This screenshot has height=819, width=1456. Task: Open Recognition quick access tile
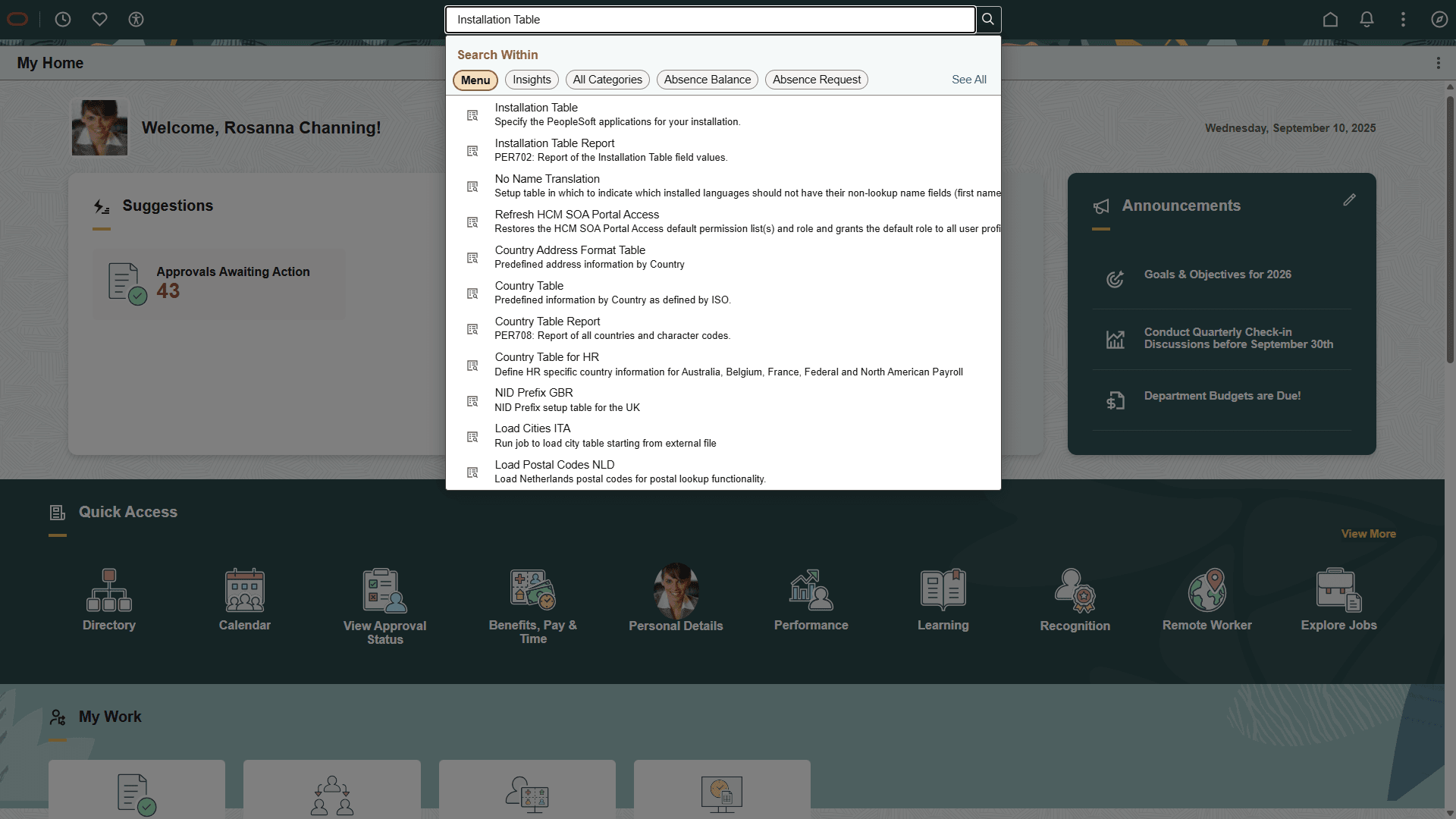[x=1075, y=599]
